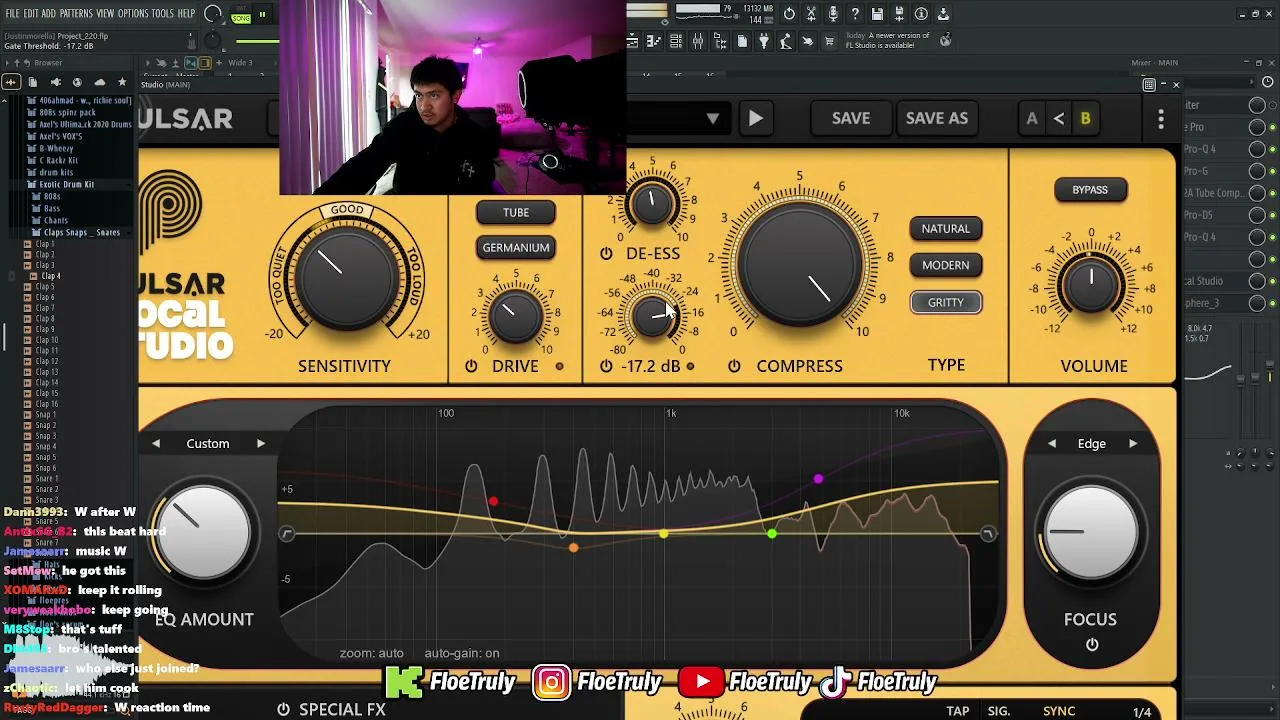Viewport: 1280px width, 720px height.
Task: Click the scissors cut tool icon
Action: click(811, 14)
